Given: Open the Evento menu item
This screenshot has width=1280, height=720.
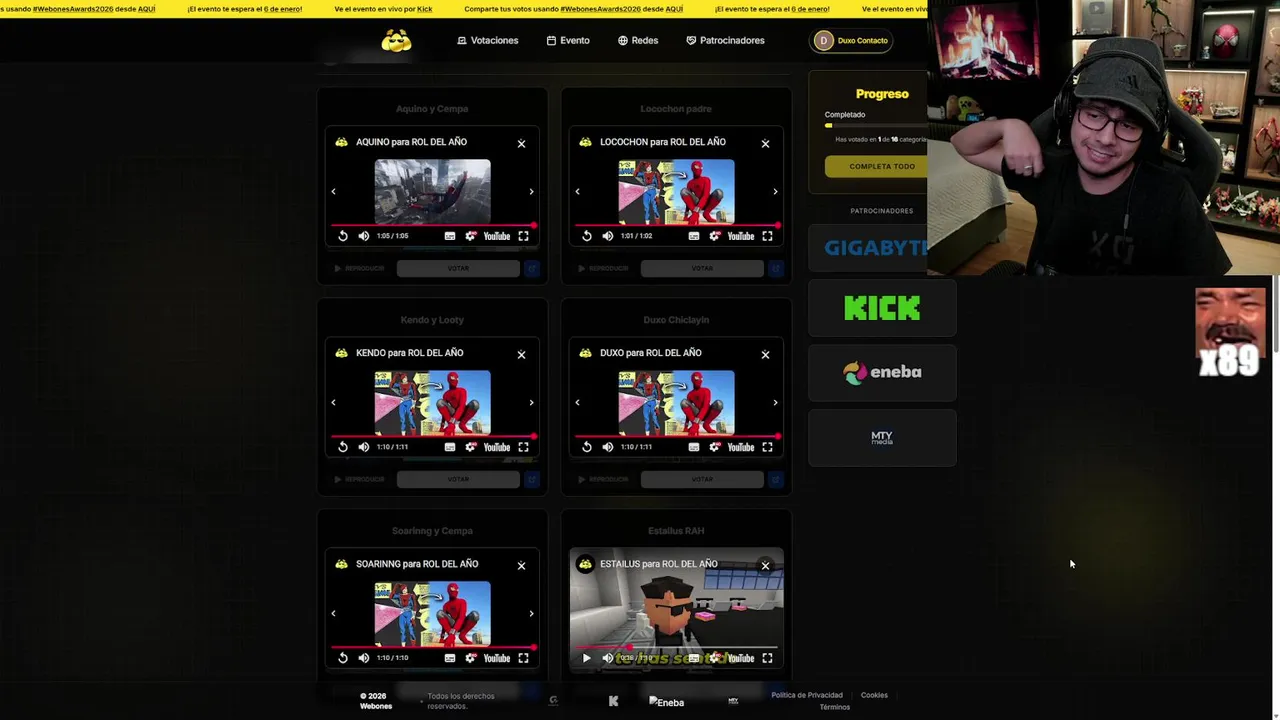Looking at the screenshot, I should (x=568, y=40).
